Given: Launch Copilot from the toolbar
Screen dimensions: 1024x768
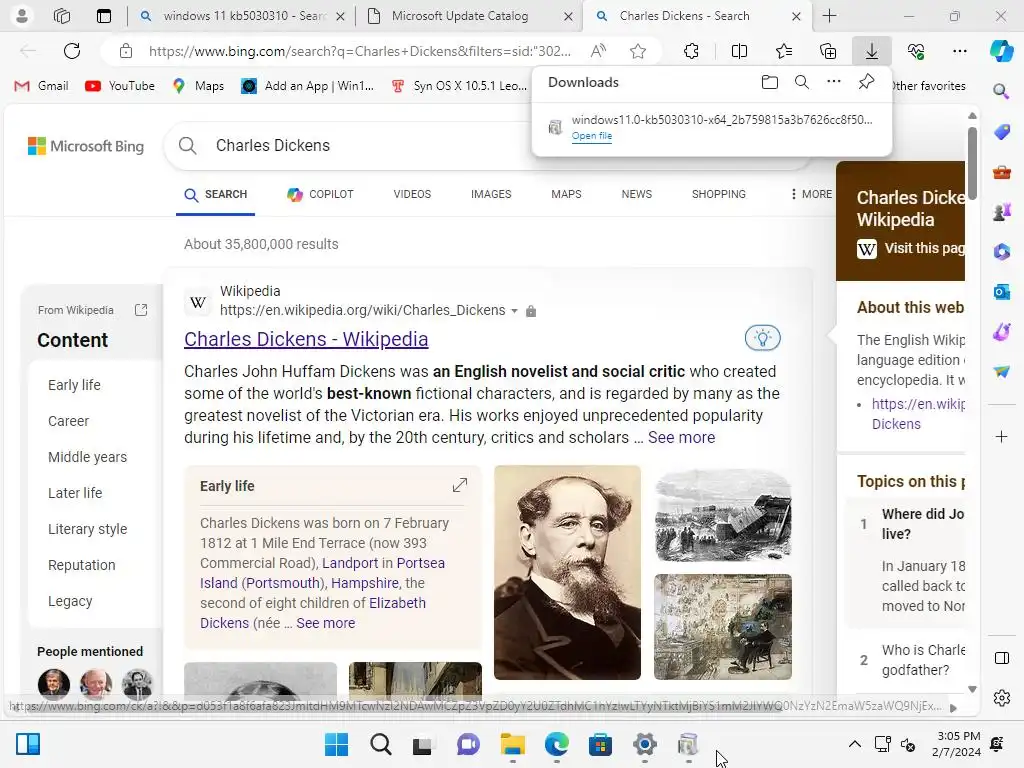Looking at the screenshot, I should pyautogui.click(x=1001, y=51).
